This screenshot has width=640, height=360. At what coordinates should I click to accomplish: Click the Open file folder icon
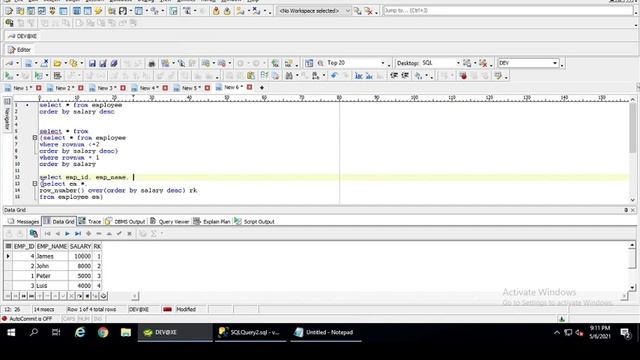[x=58, y=63]
